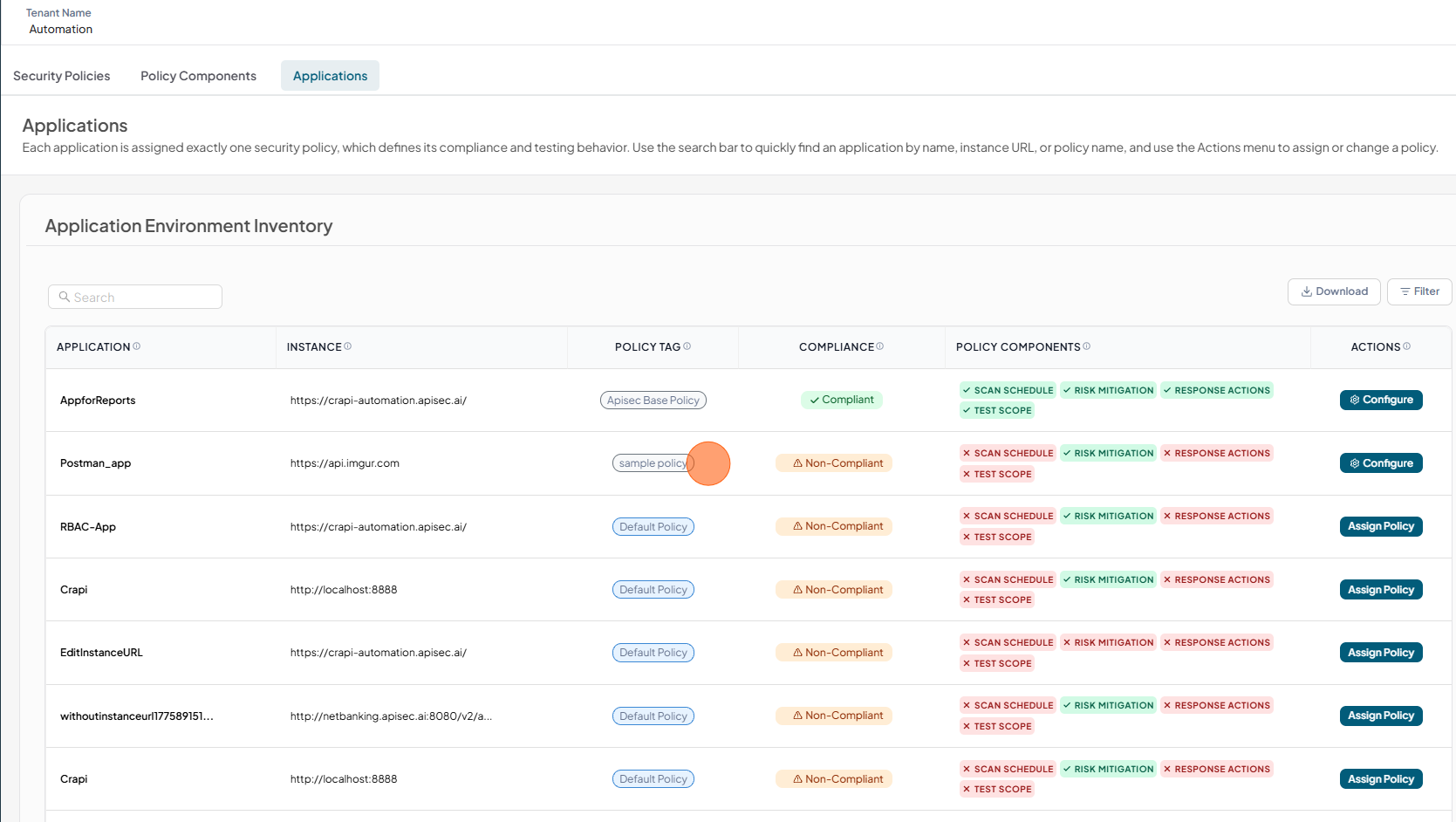This screenshot has width=1456, height=822.
Task: Open the Filter options
Action: pos(1419,291)
